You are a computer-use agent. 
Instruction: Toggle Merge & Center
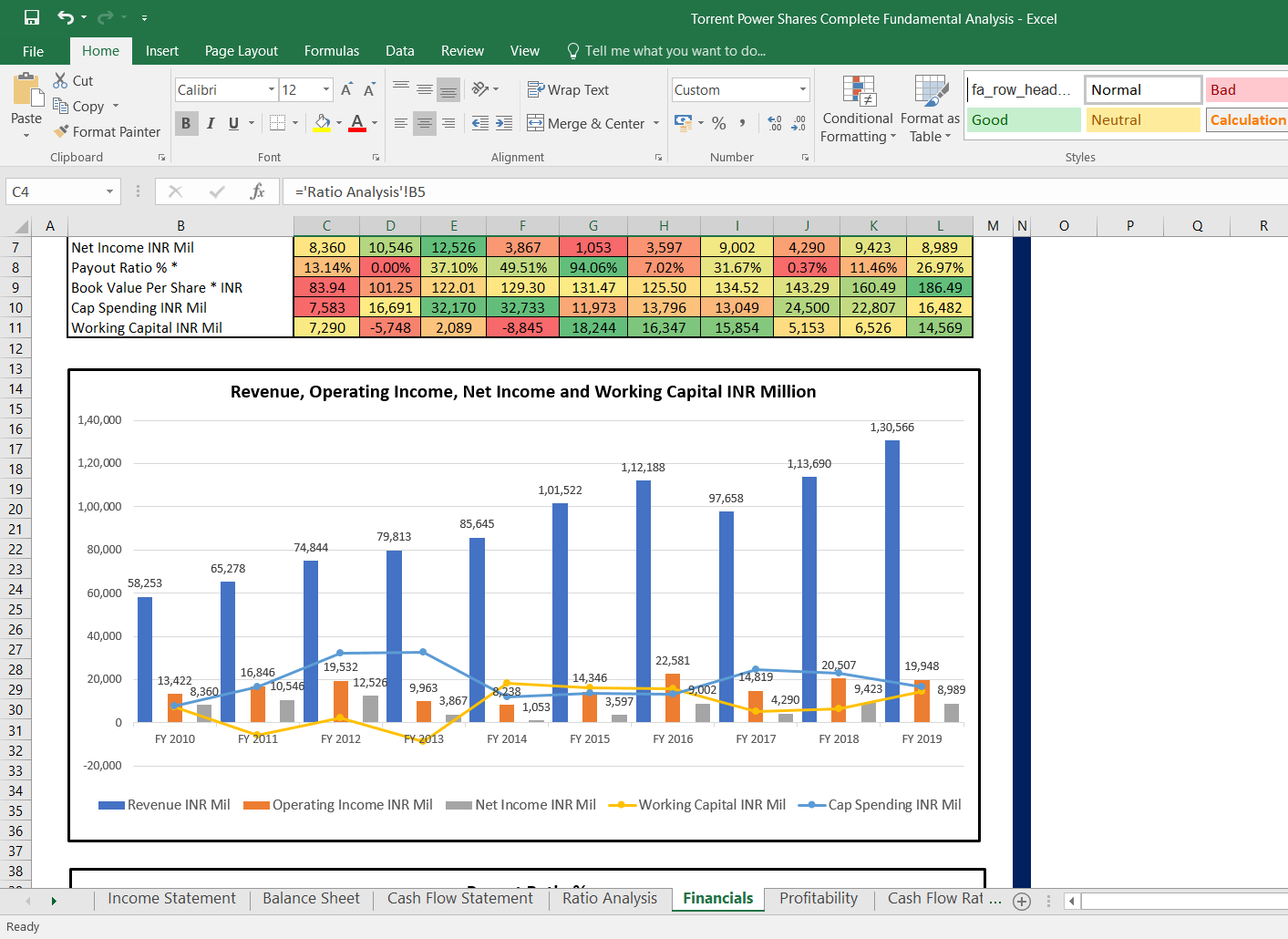click(x=585, y=123)
